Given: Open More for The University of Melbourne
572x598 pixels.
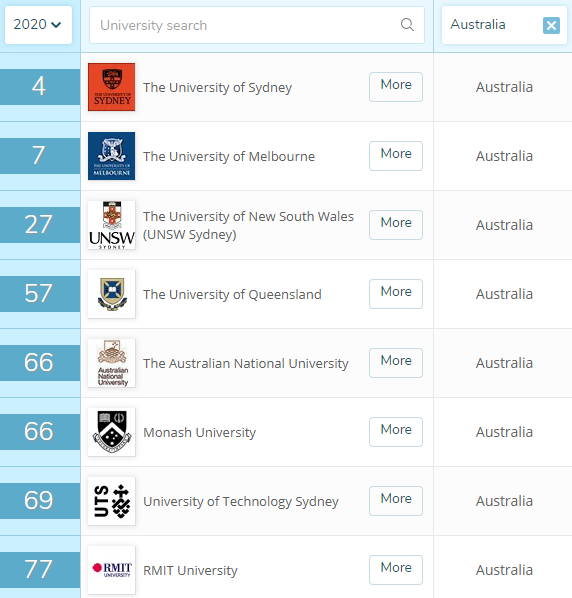Looking at the screenshot, I should click(x=396, y=156).
